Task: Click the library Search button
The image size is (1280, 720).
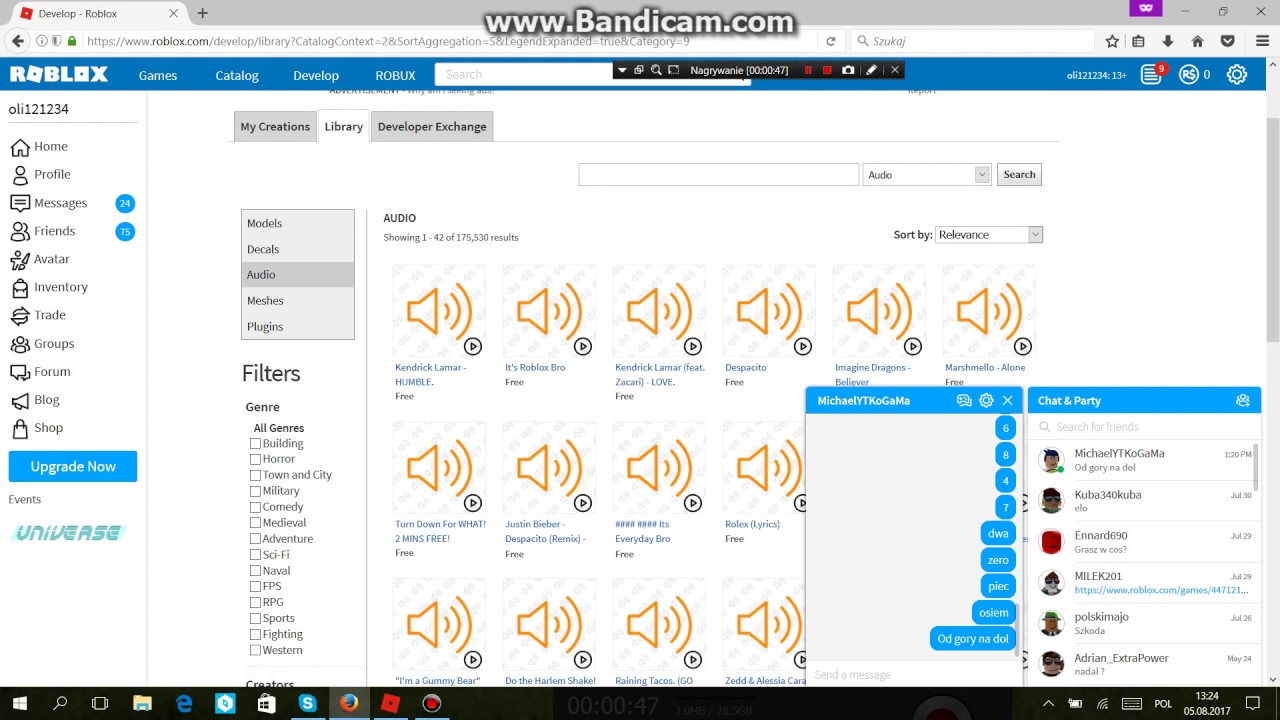Action: (x=1019, y=175)
